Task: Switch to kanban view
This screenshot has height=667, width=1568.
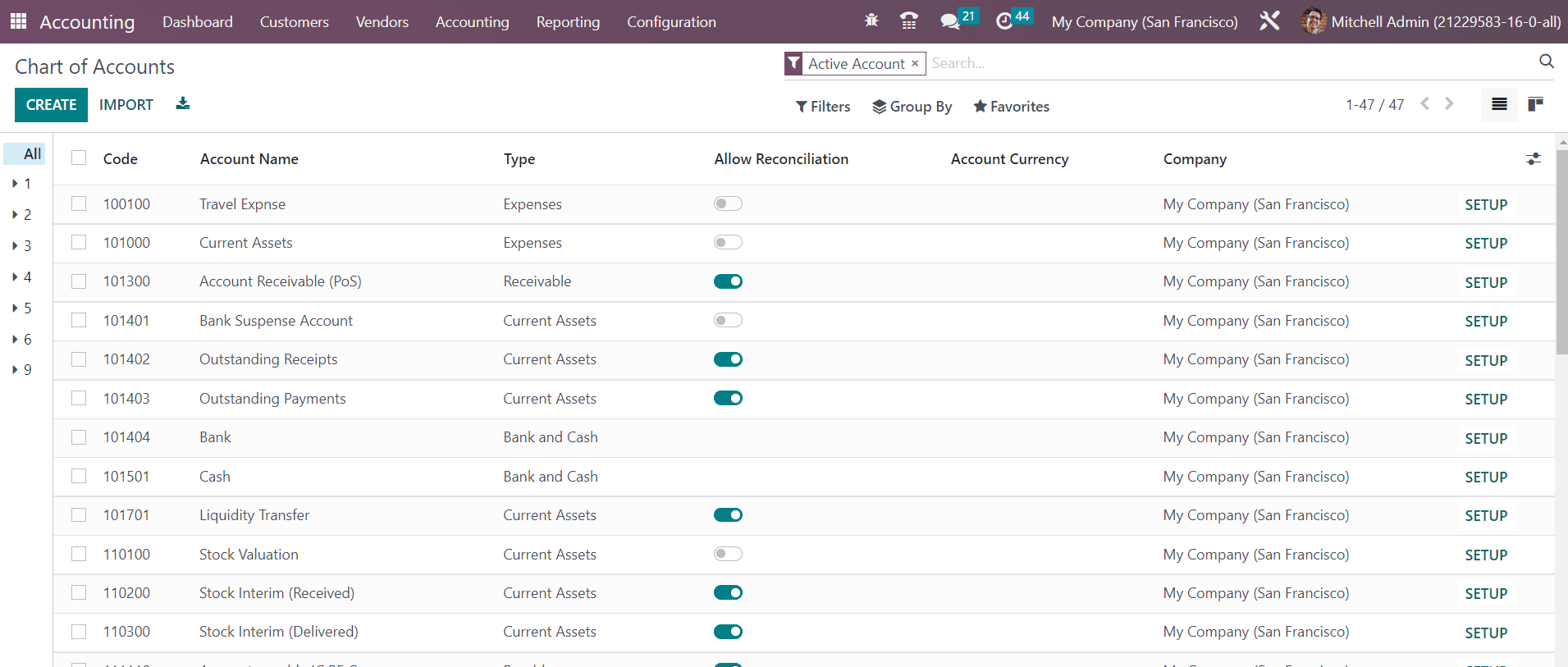Action: click(1535, 104)
